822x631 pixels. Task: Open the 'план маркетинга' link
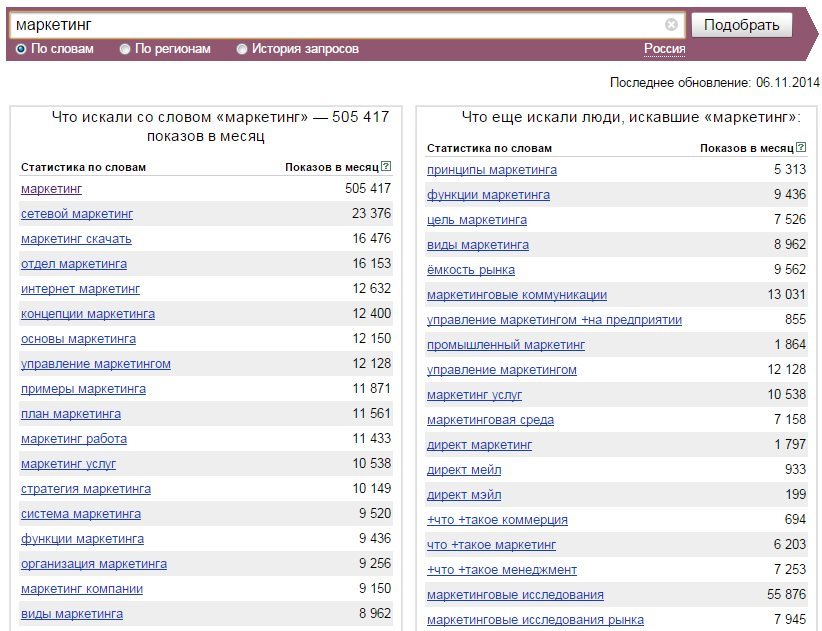pyautogui.click(x=71, y=414)
